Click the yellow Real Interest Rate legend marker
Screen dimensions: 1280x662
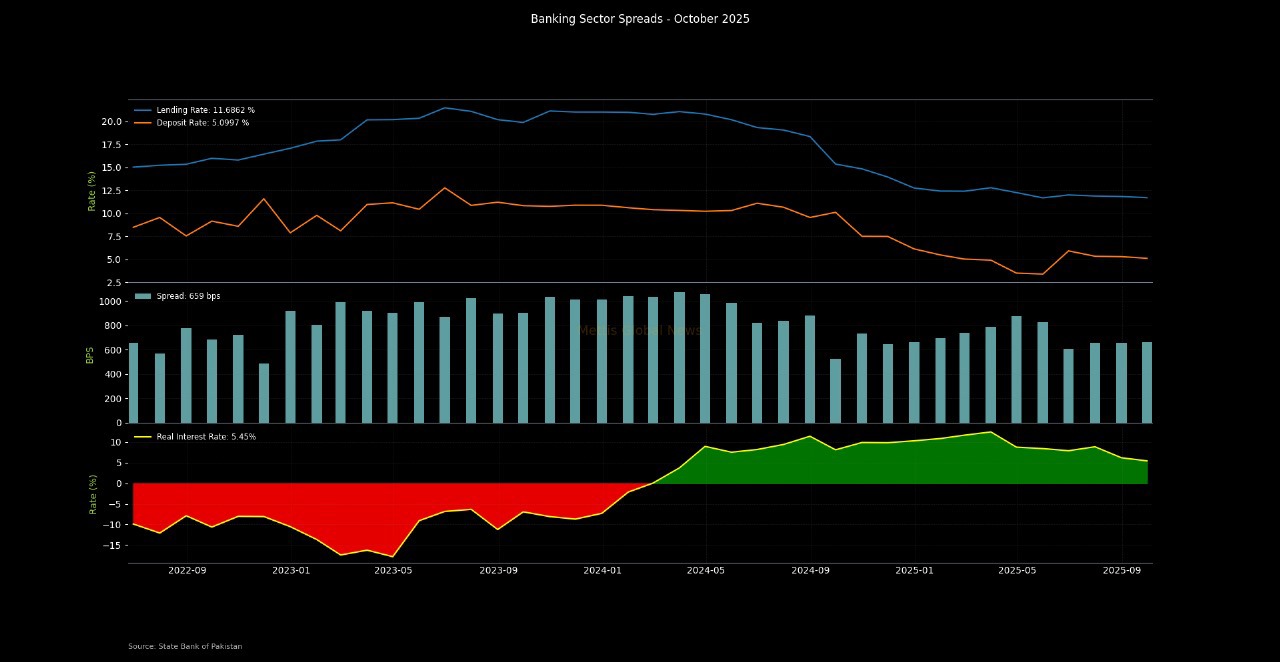[x=143, y=437]
